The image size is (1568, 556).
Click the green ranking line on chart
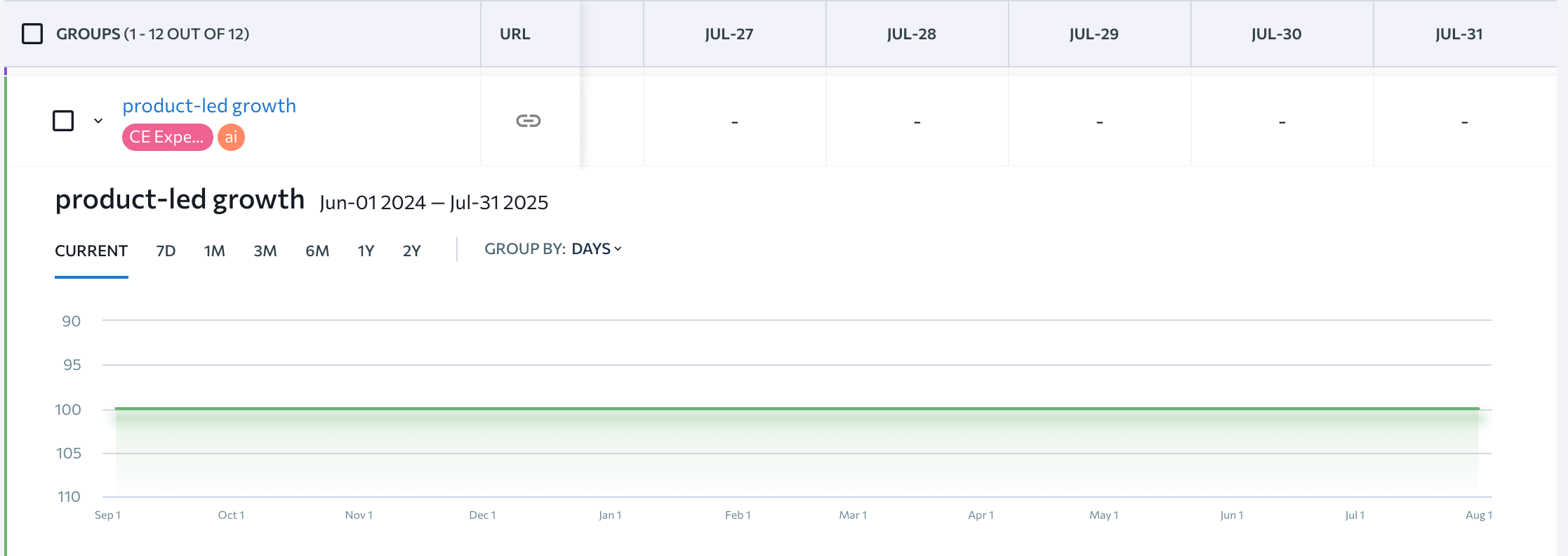point(797,408)
